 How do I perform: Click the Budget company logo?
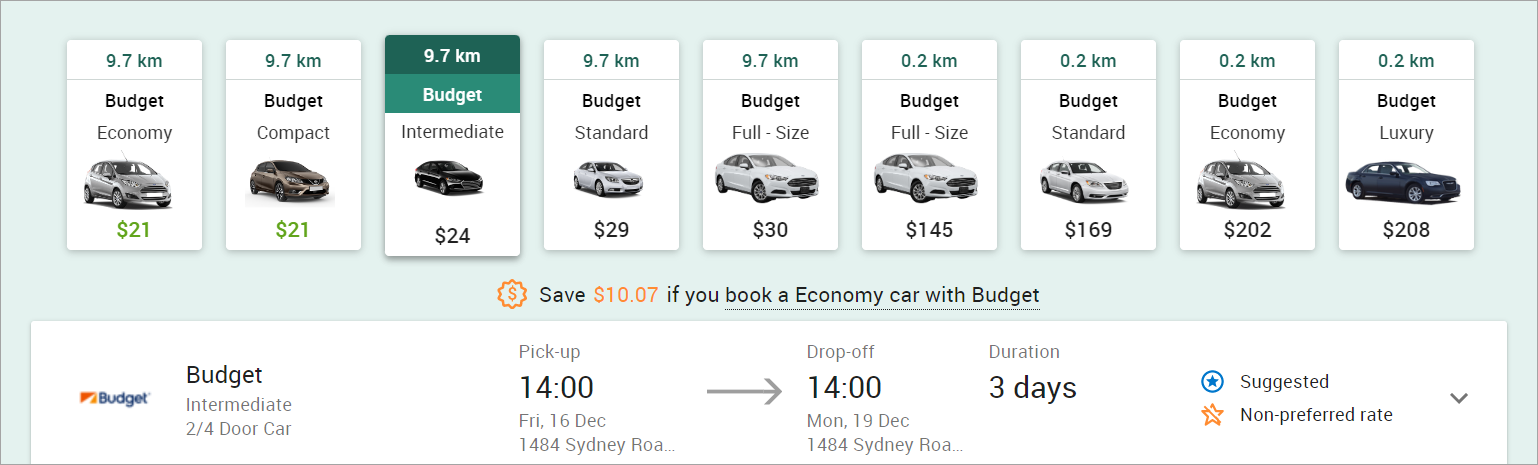point(114,398)
